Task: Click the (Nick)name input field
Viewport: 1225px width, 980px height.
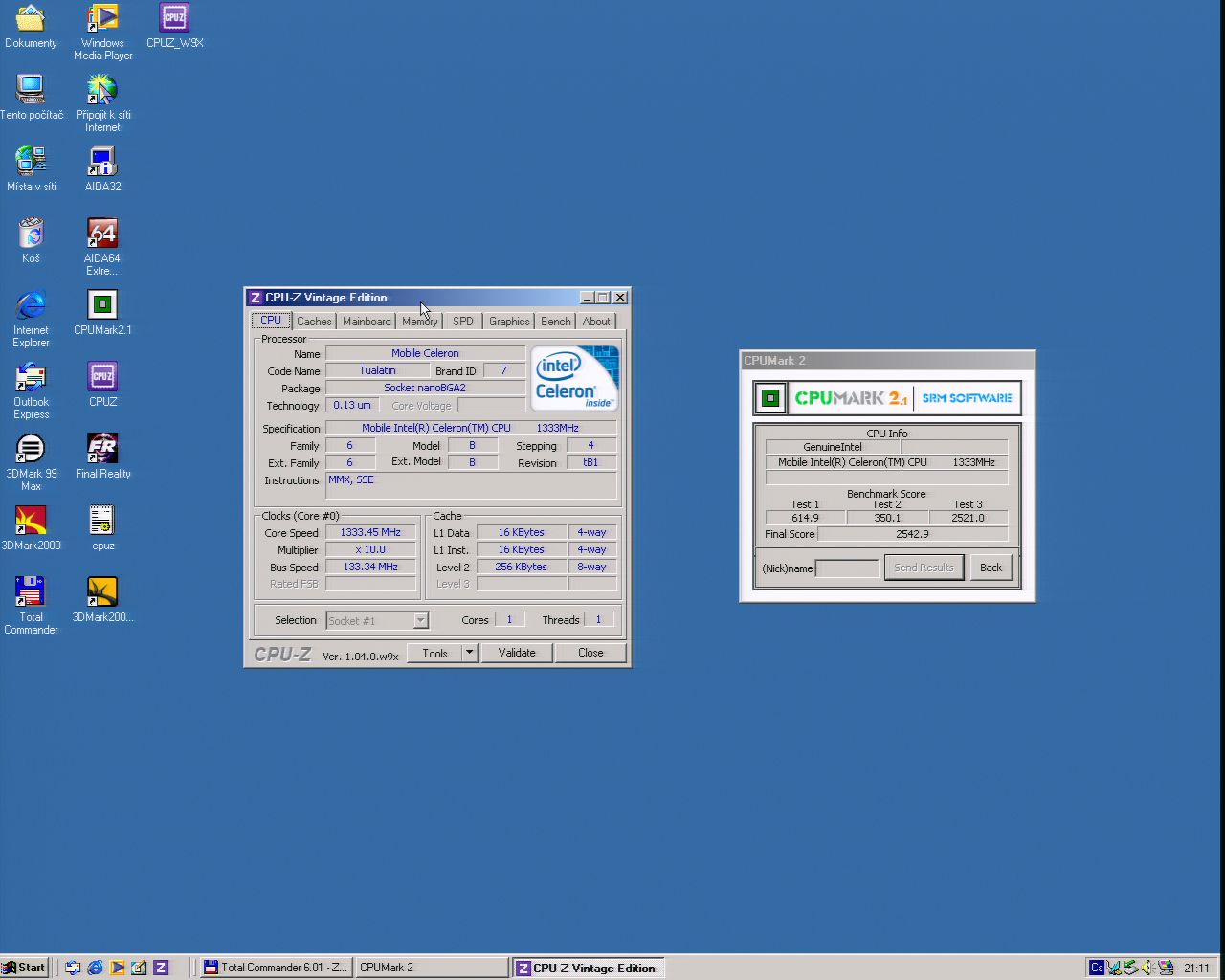Action: coord(846,568)
